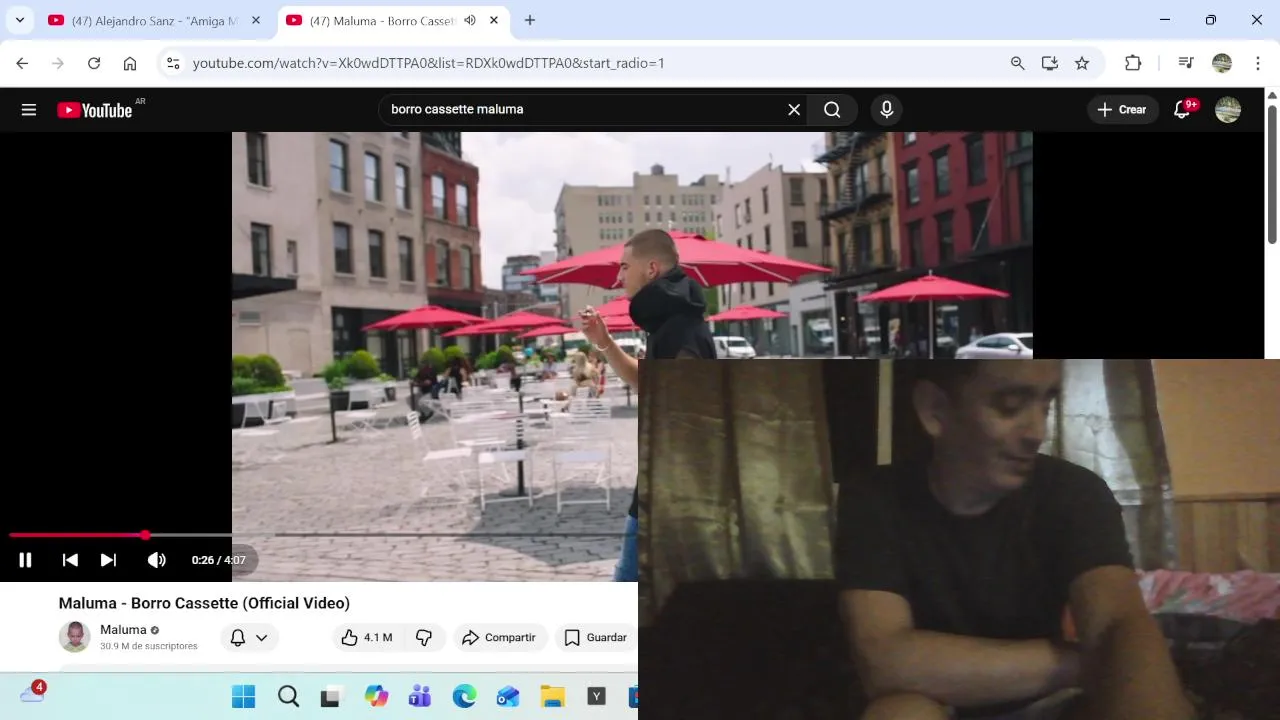Open YouTube notifications bell
This screenshot has height=720, width=1280.
[x=1183, y=110]
